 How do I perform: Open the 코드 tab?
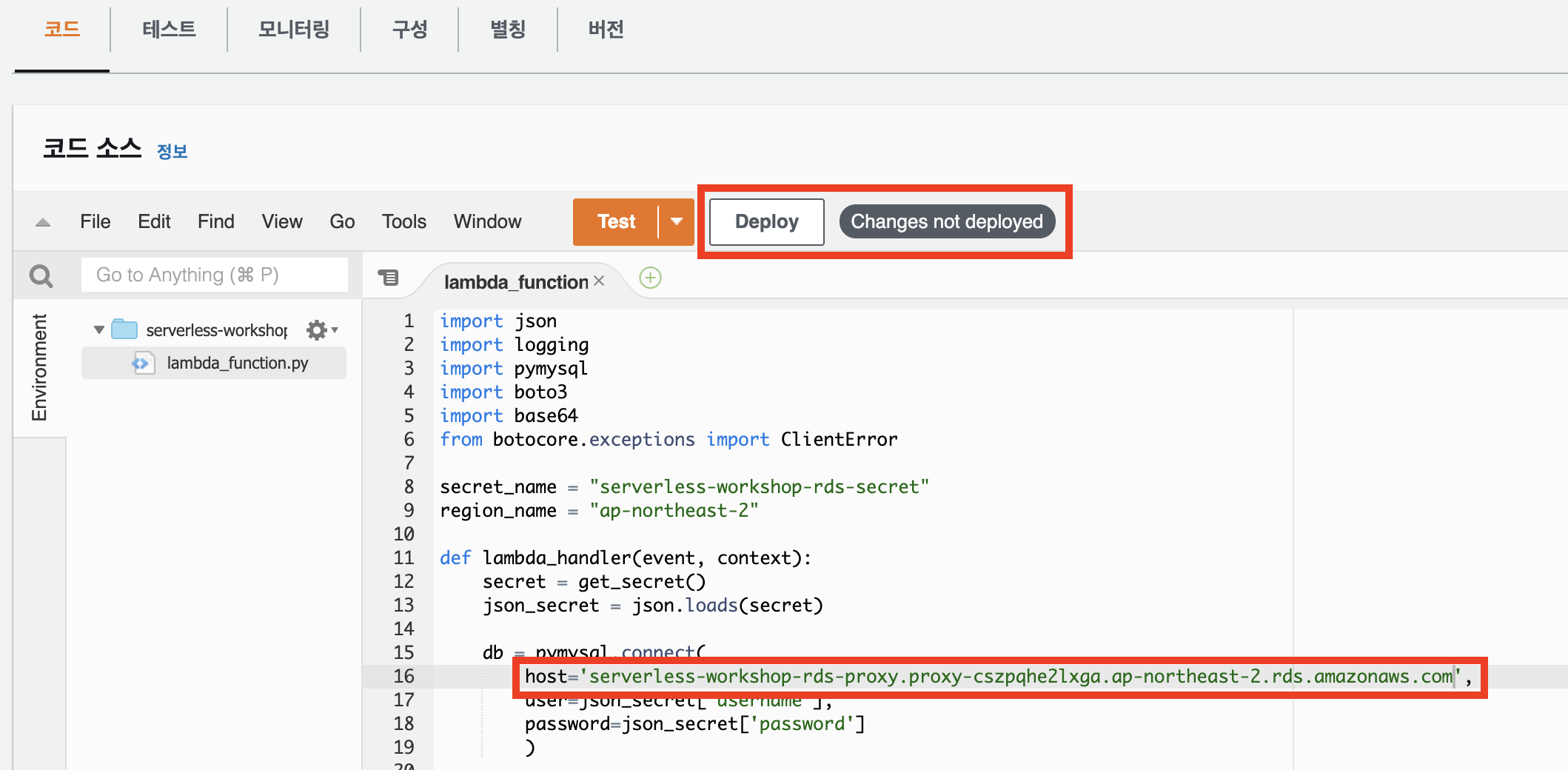62,30
